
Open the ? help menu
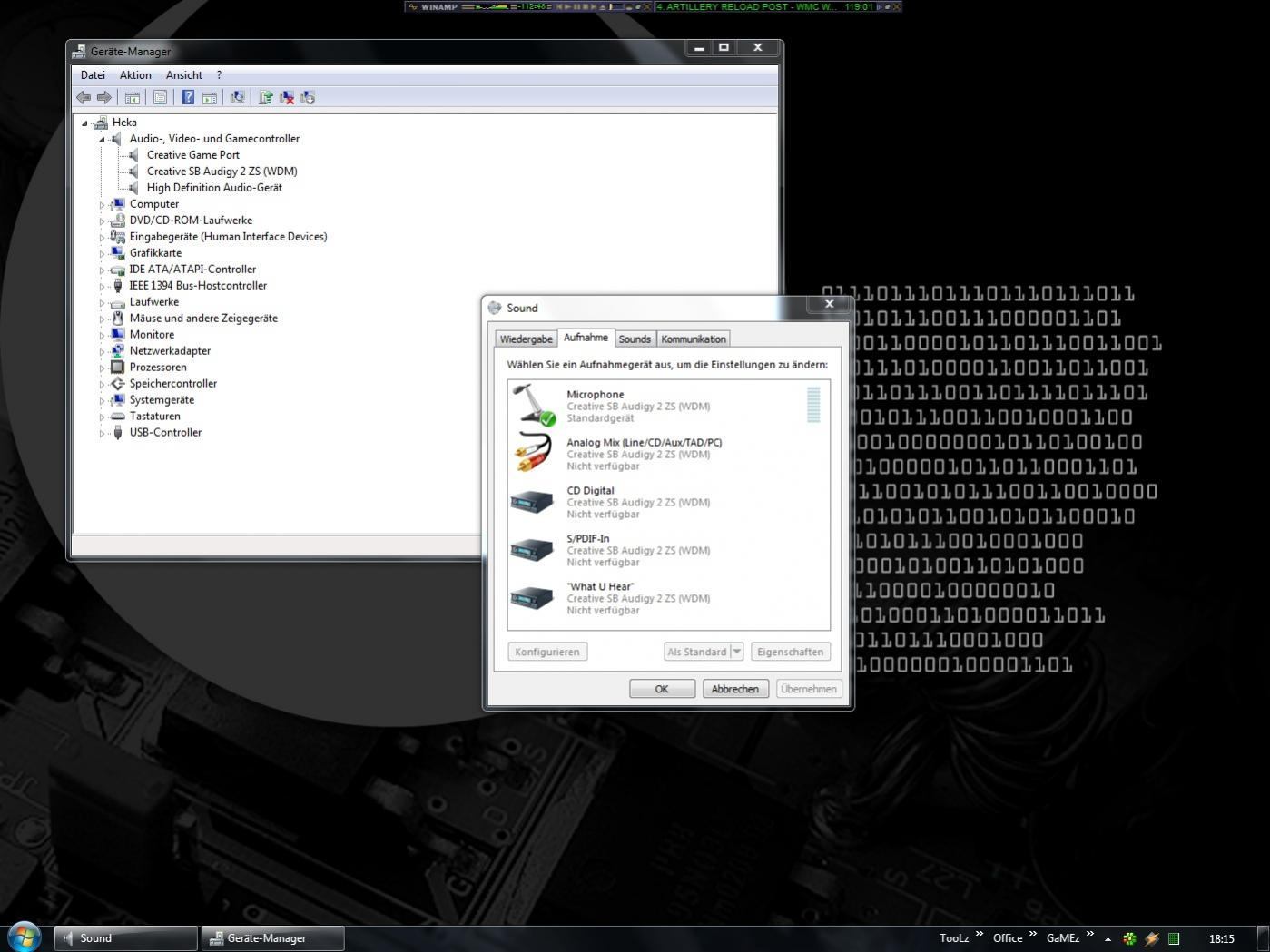[219, 75]
